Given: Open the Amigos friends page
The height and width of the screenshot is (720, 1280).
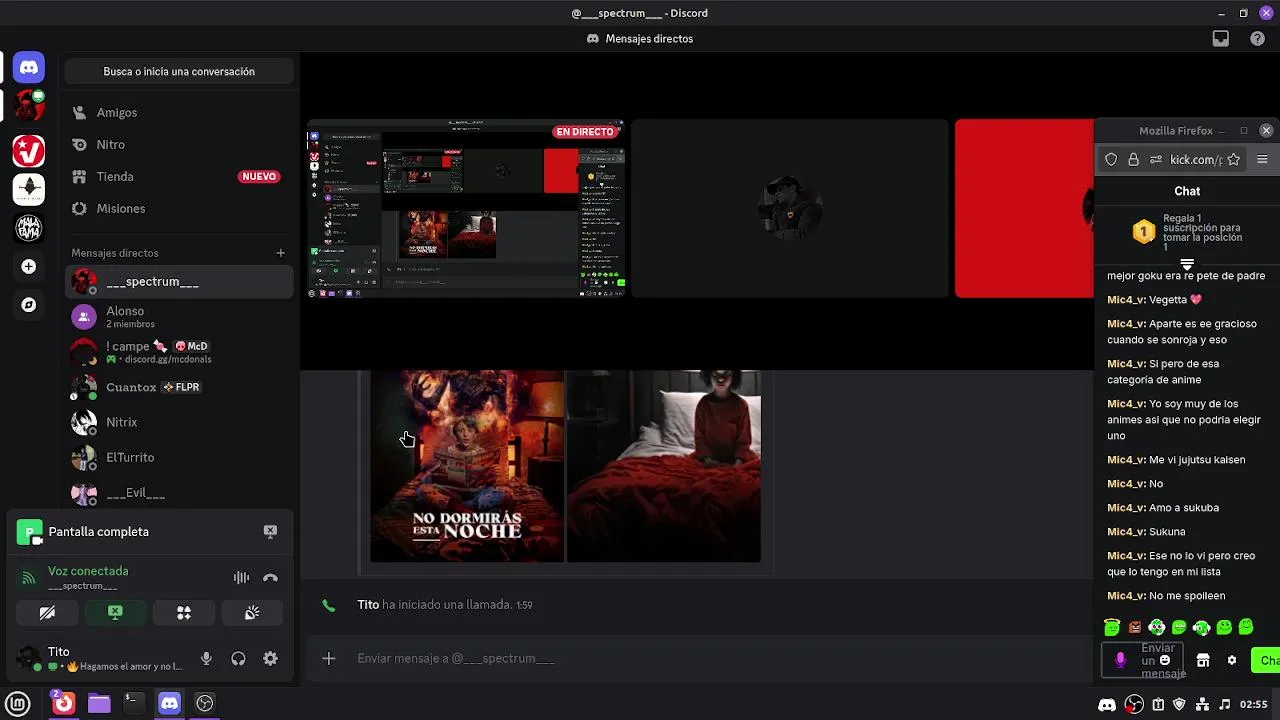Looking at the screenshot, I should (179, 113).
